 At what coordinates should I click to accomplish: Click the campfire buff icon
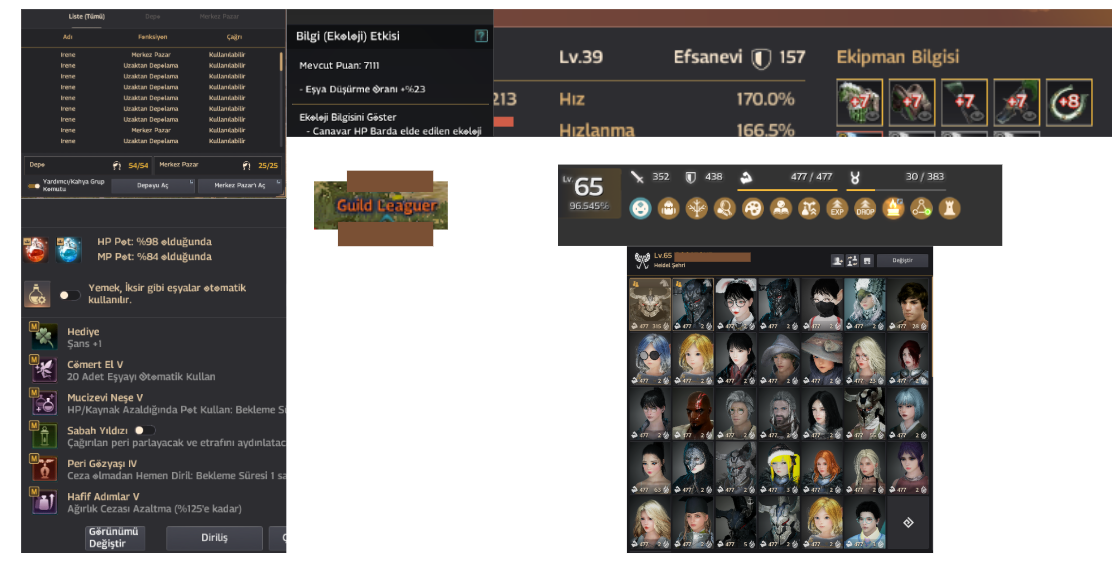click(893, 208)
